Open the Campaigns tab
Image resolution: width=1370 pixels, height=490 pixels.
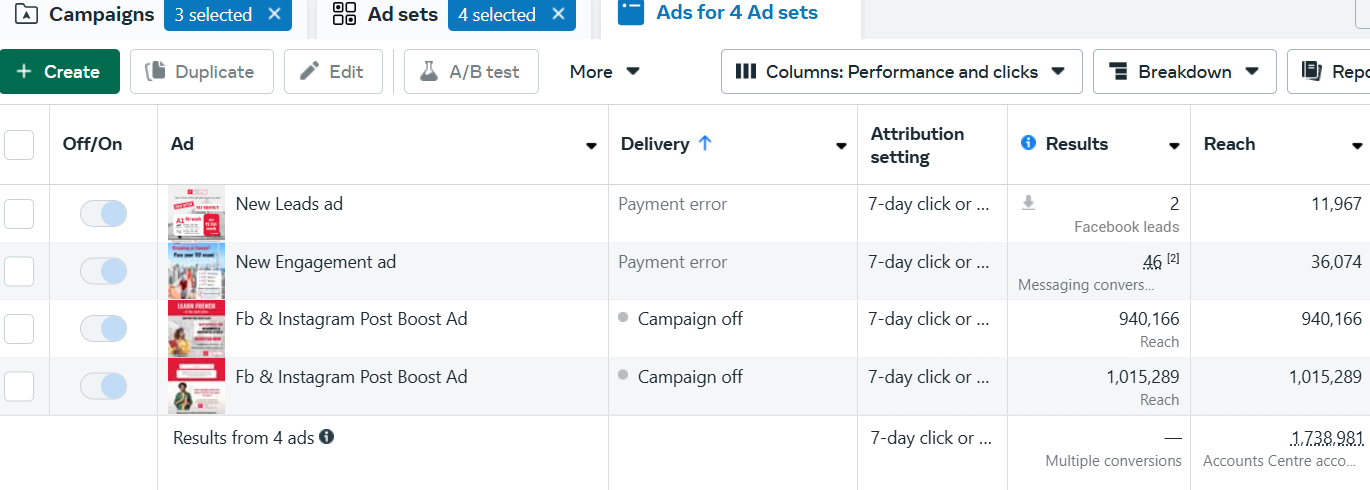click(x=100, y=14)
